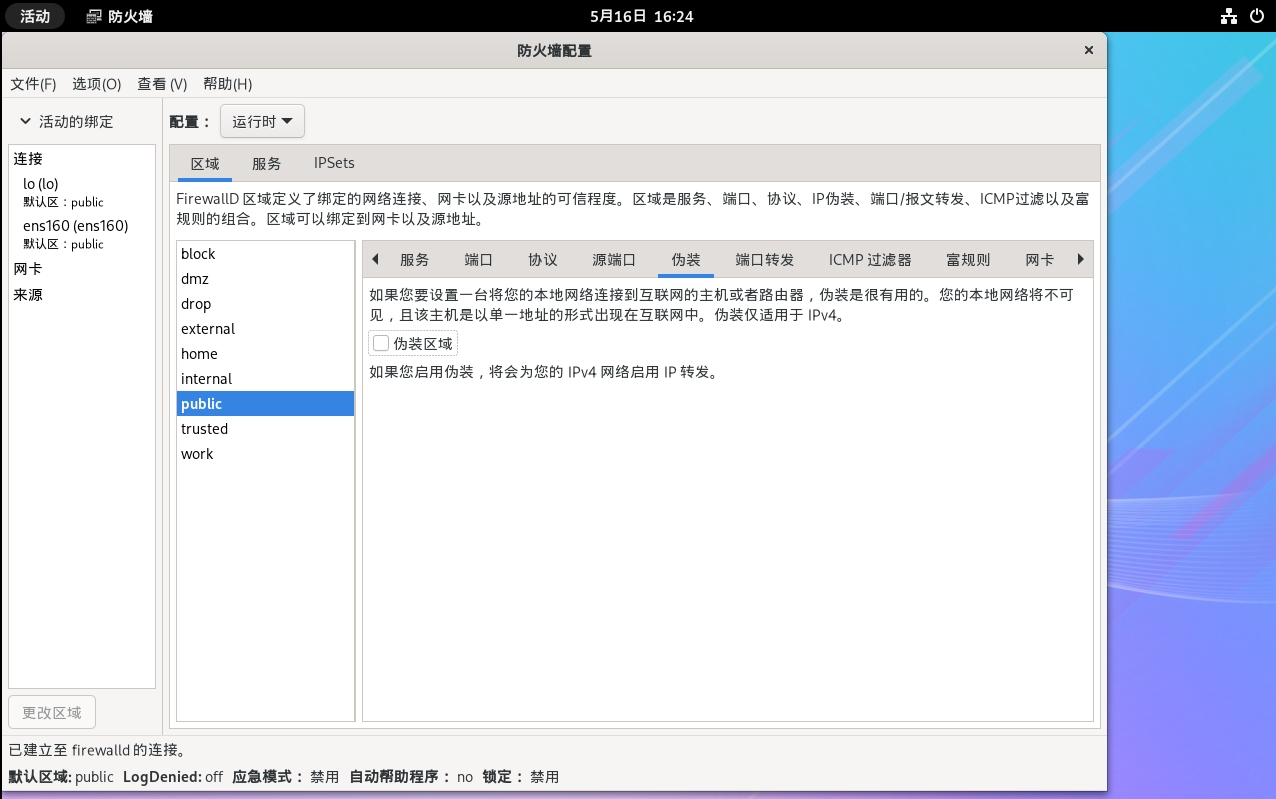The height and width of the screenshot is (799, 1276).
Task: Click the 已建立至 firewalld 的连接 message
Action: (98, 750)
